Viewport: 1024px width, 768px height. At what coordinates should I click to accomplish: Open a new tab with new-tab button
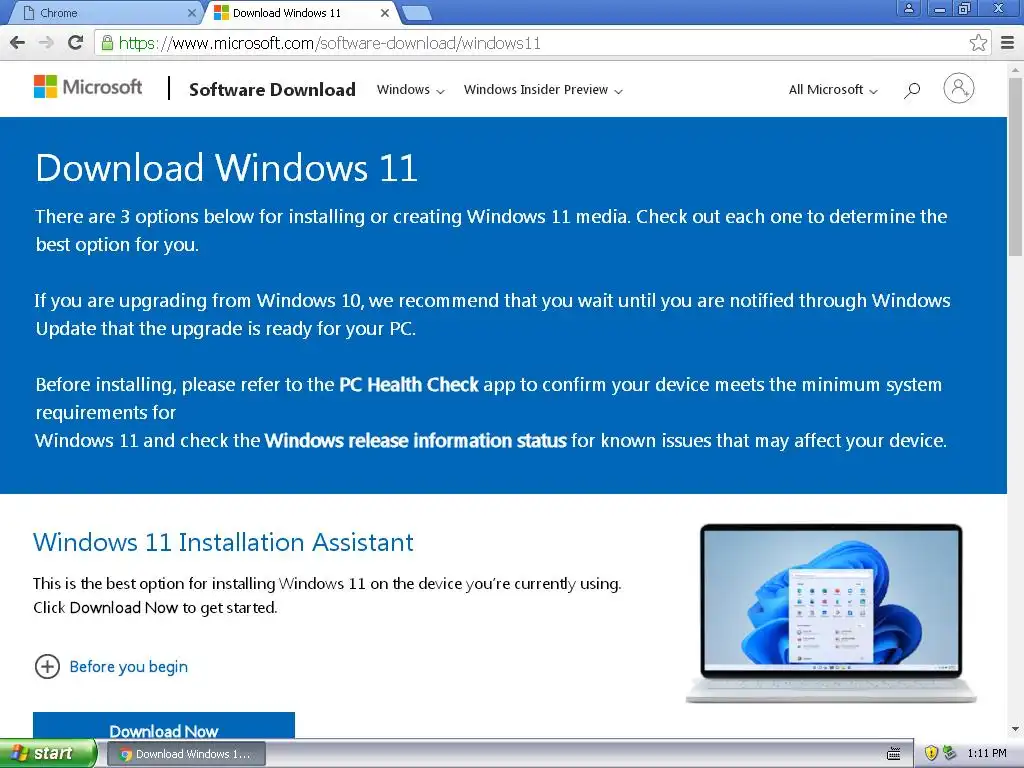coord(416,13)
